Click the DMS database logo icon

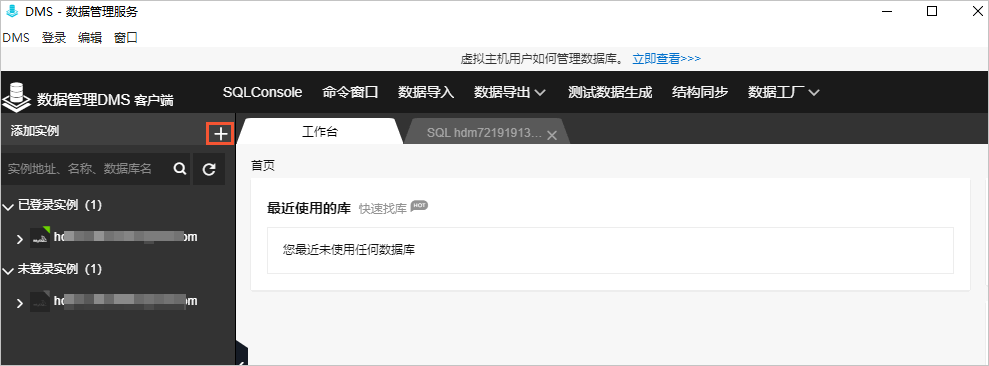pos(17,96)
